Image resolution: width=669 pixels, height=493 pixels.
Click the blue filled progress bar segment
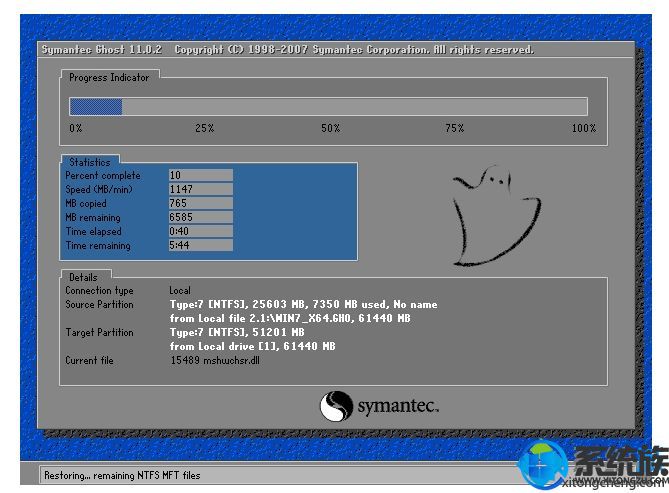(x=96, y=107)
